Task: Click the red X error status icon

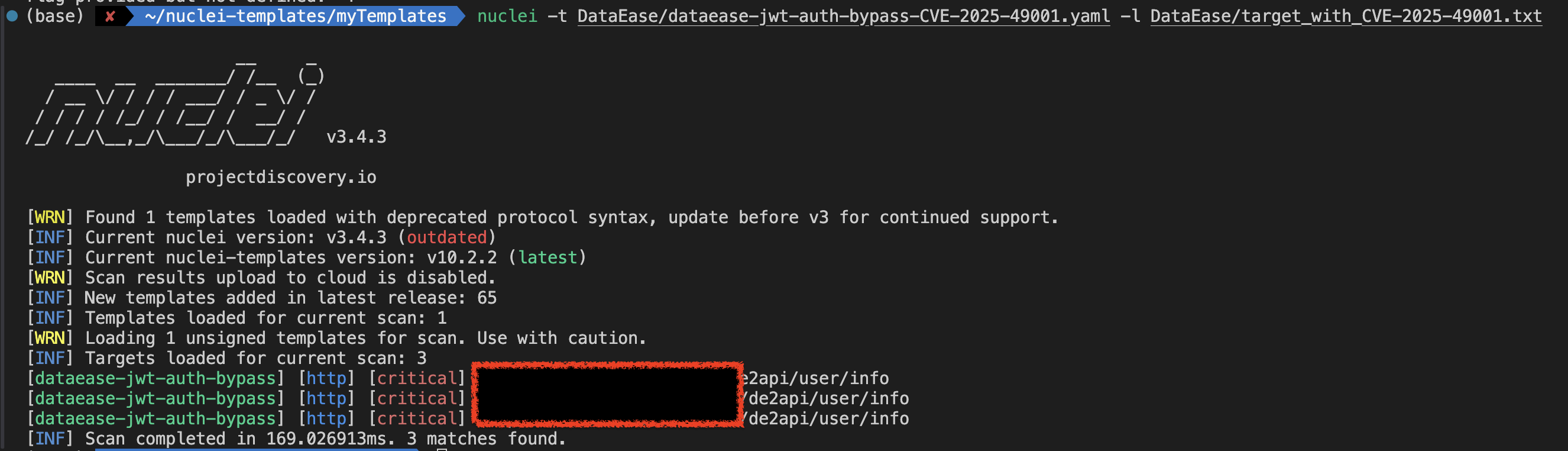Action: coord(110,17)
